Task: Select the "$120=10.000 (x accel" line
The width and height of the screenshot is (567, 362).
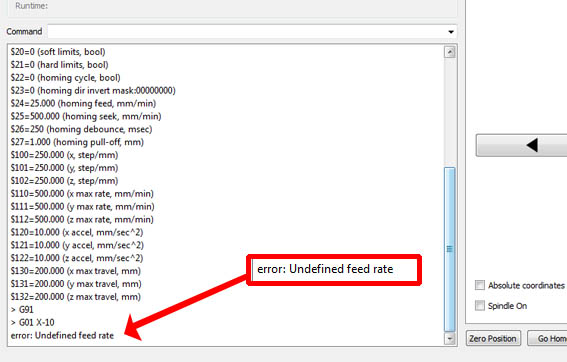Action: 77,232
